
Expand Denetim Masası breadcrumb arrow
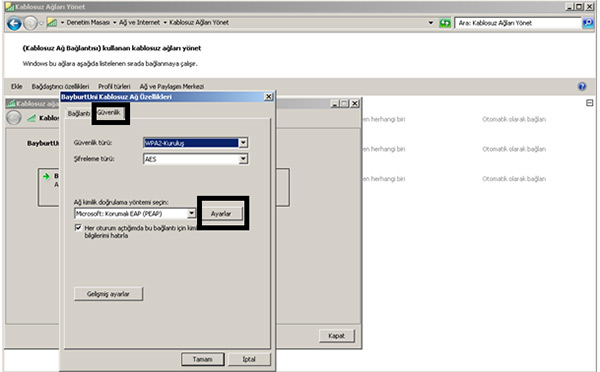(x=62, y=23)
